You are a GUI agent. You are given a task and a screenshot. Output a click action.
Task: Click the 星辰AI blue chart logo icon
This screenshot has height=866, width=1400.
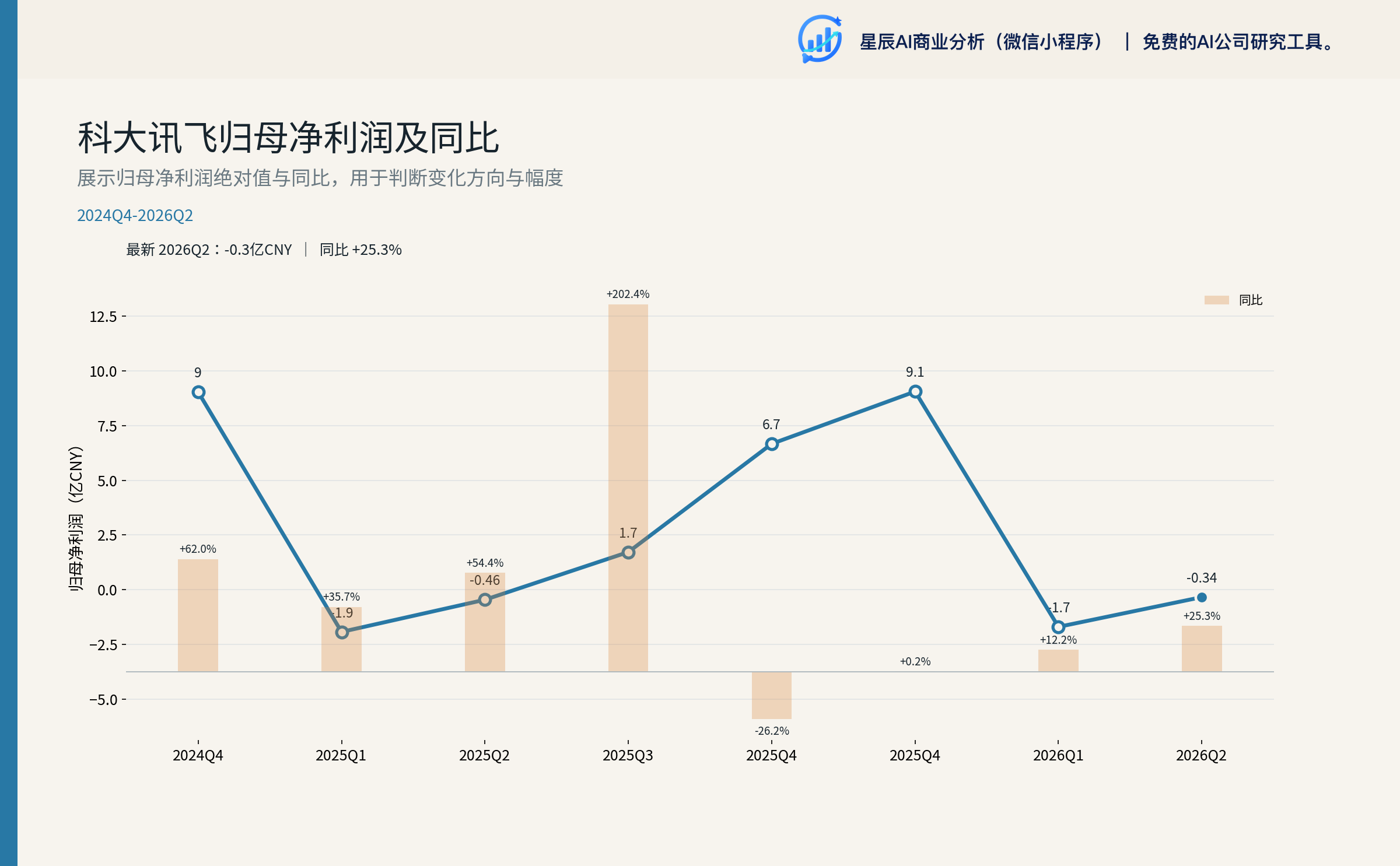click(x=820, y=39)
